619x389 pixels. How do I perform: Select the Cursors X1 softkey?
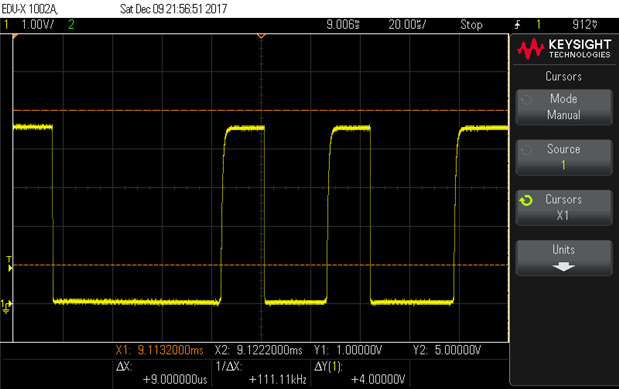[x=564, y=208]
